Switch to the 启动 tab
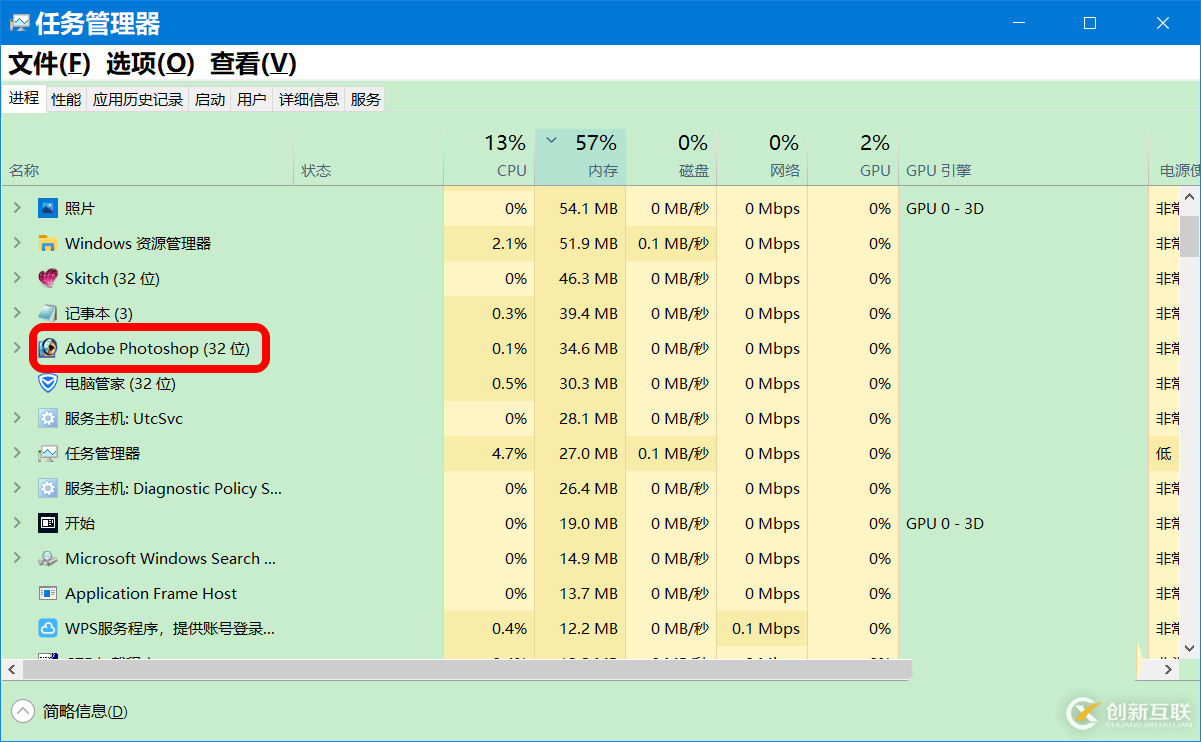1201x742 pixels. click(209, 98)
